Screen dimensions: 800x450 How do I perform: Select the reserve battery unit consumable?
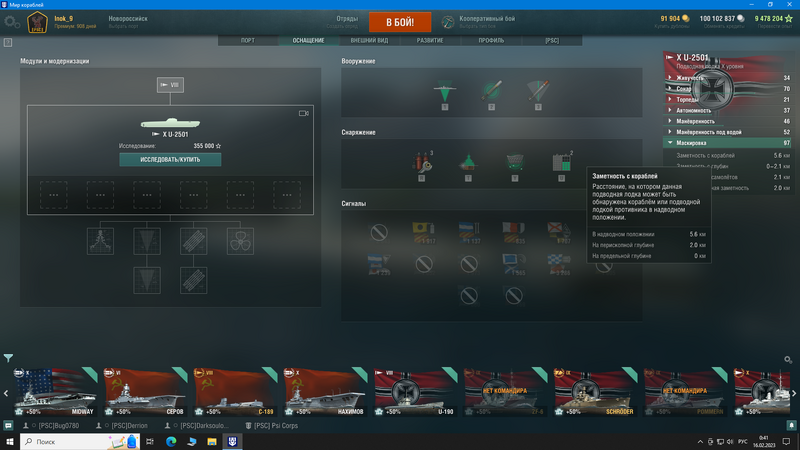tap(562, 162)
